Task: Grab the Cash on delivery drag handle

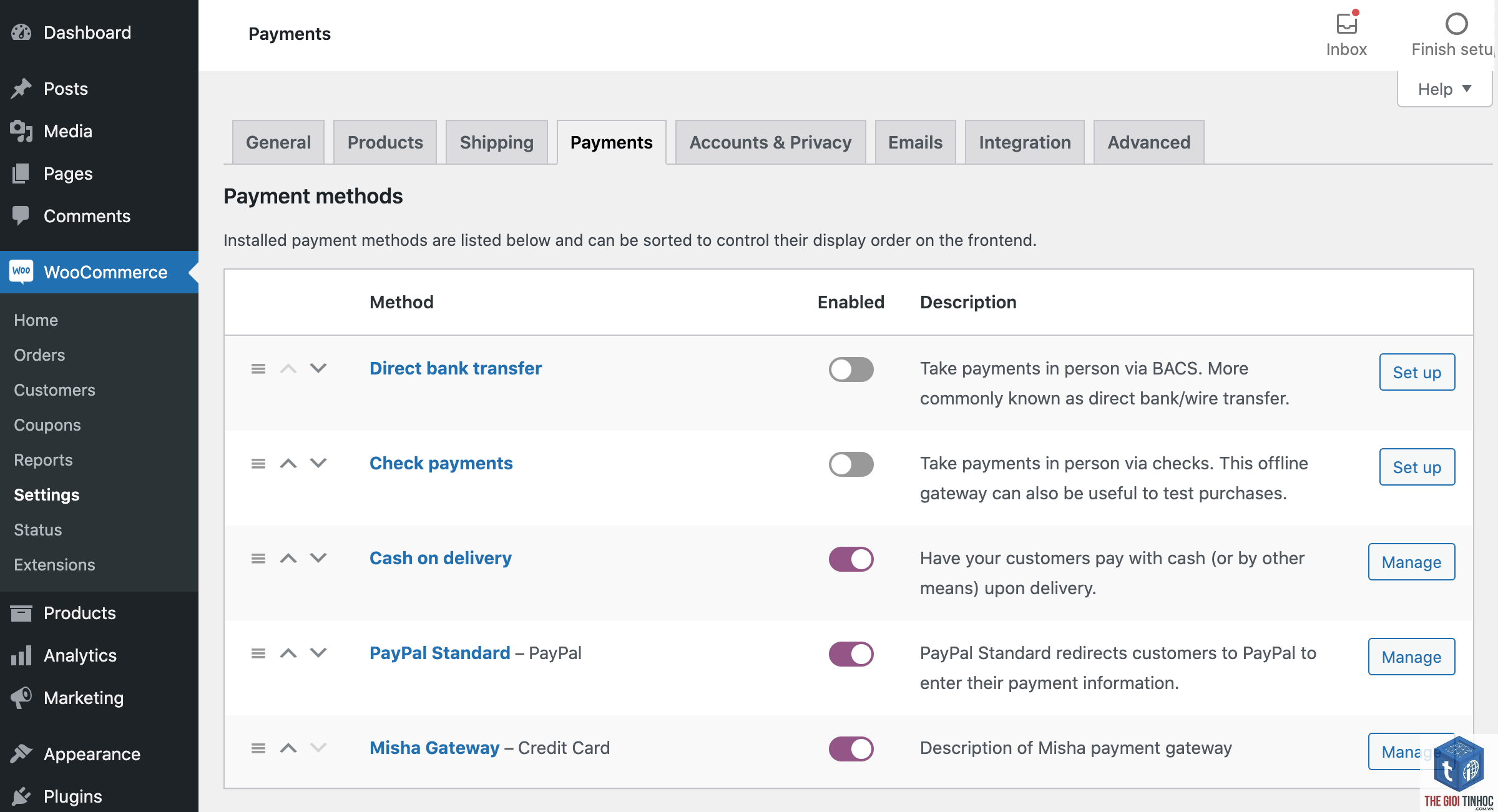Action: 258,559
